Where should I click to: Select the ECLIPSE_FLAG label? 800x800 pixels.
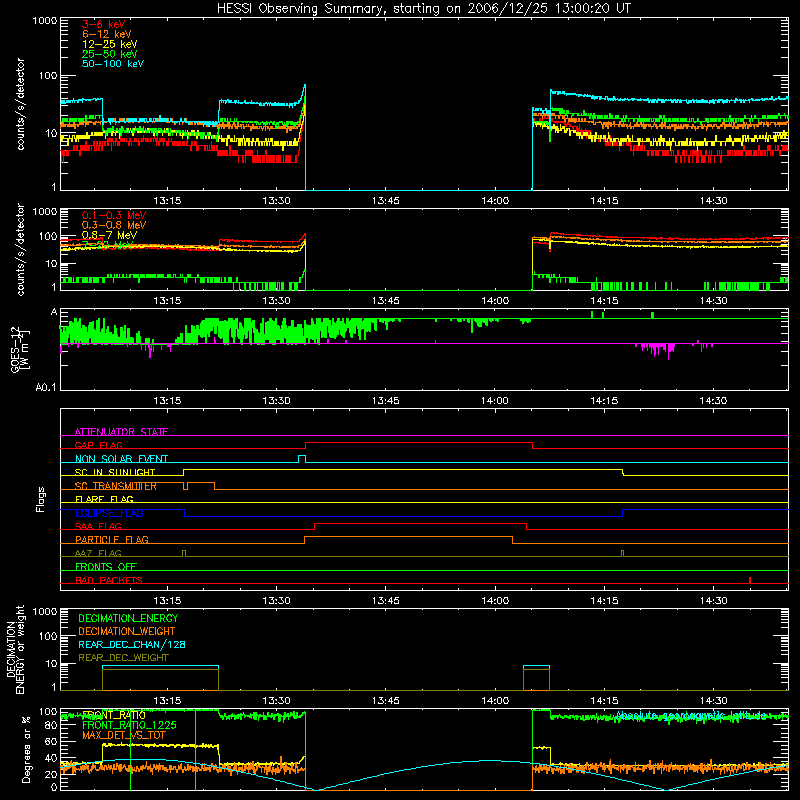pyautogui.click(x=109, y=513)
